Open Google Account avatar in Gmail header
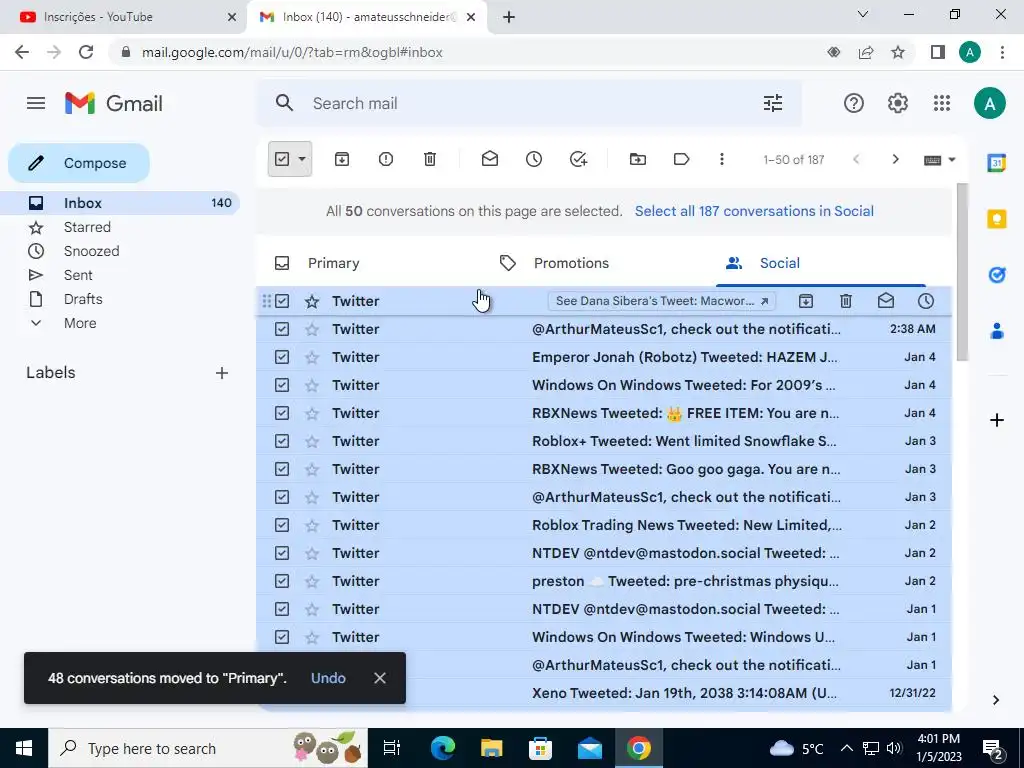The image size is (1024, 768). 989,103
